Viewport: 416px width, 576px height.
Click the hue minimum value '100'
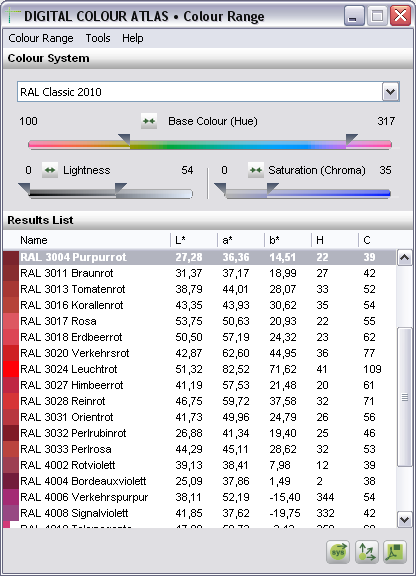coord(28,121)
